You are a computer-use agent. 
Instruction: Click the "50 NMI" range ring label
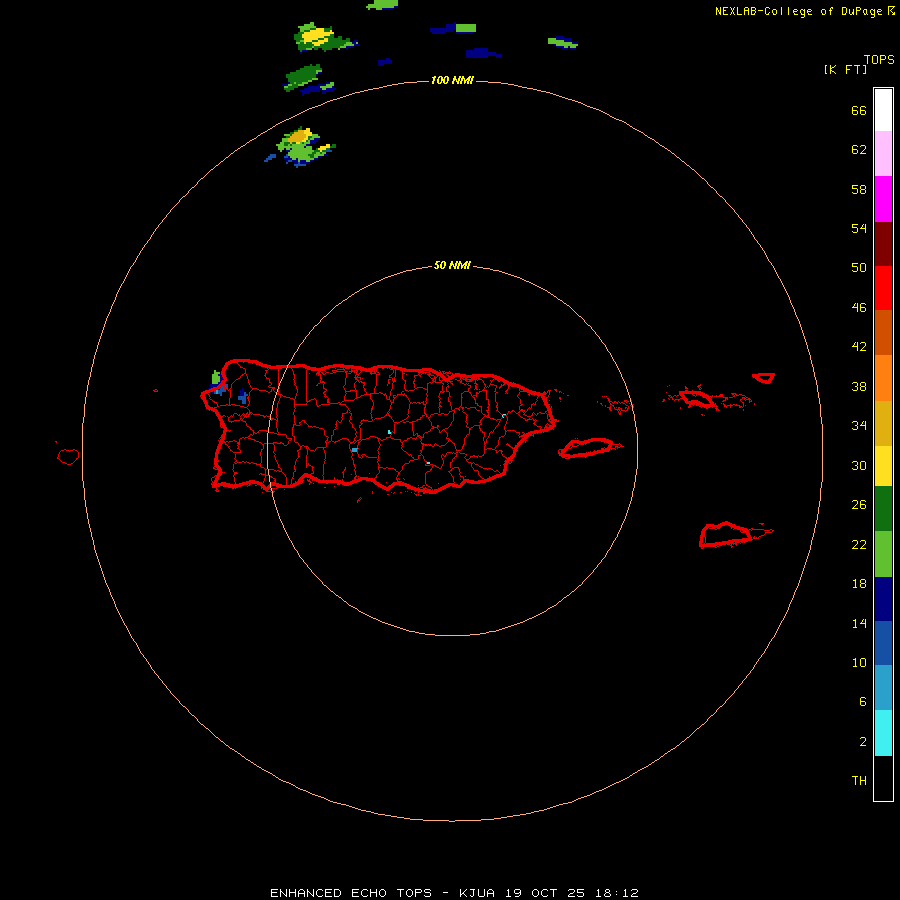click(452, 265)
